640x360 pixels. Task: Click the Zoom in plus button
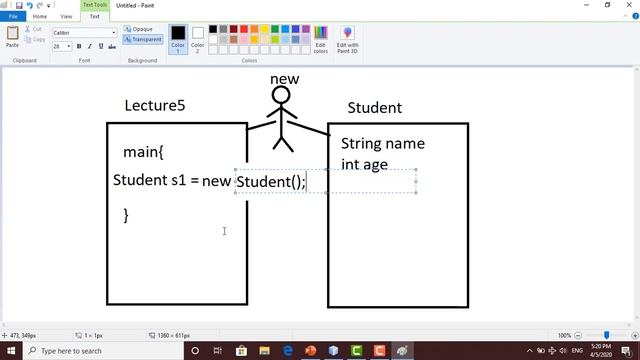coord(635,335)
